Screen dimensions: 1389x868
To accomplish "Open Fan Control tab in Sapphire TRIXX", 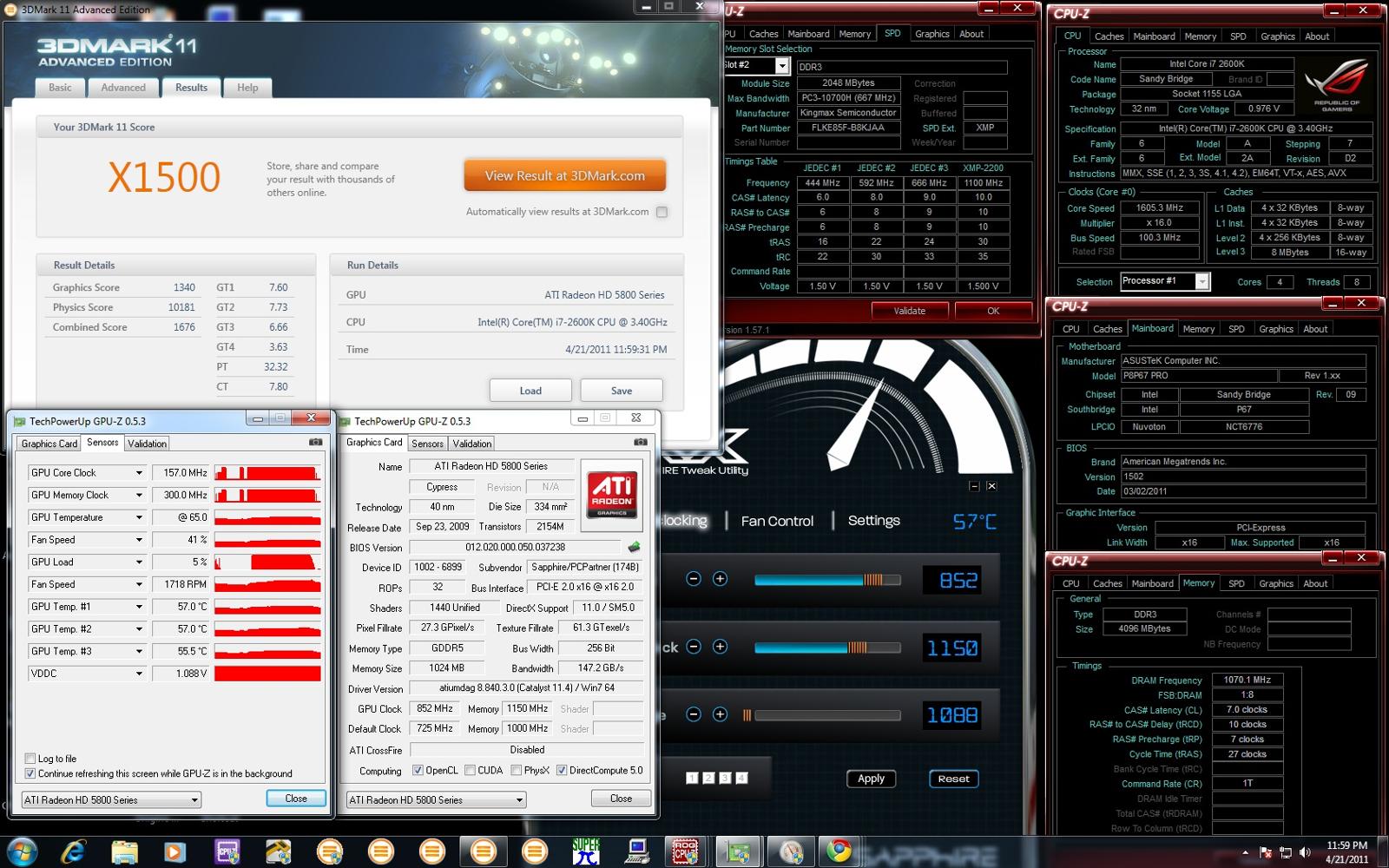I will (777, 521).
